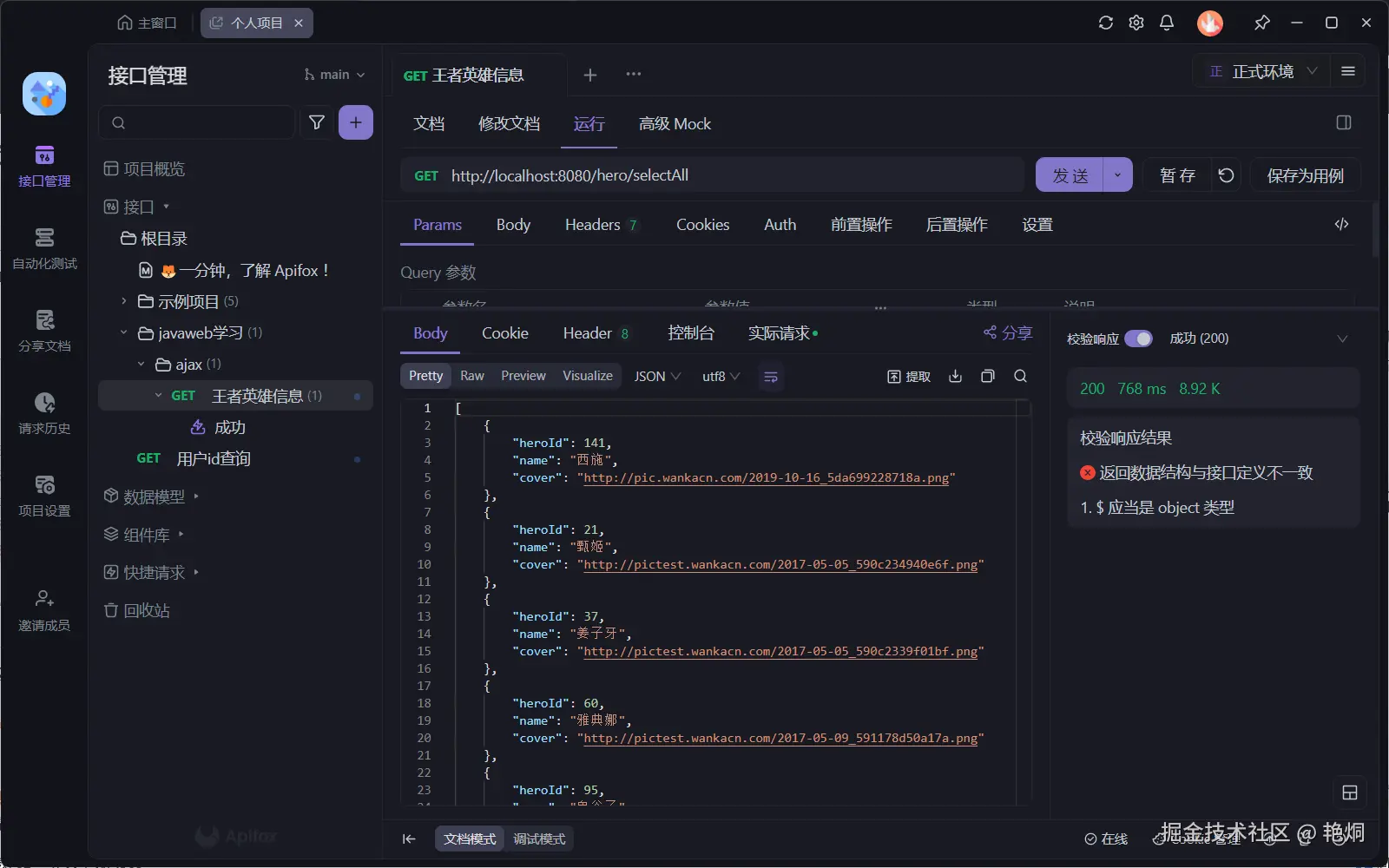
Task: Expand the 成功 (200) response dropdown
Action: [x=1342, y=339]
